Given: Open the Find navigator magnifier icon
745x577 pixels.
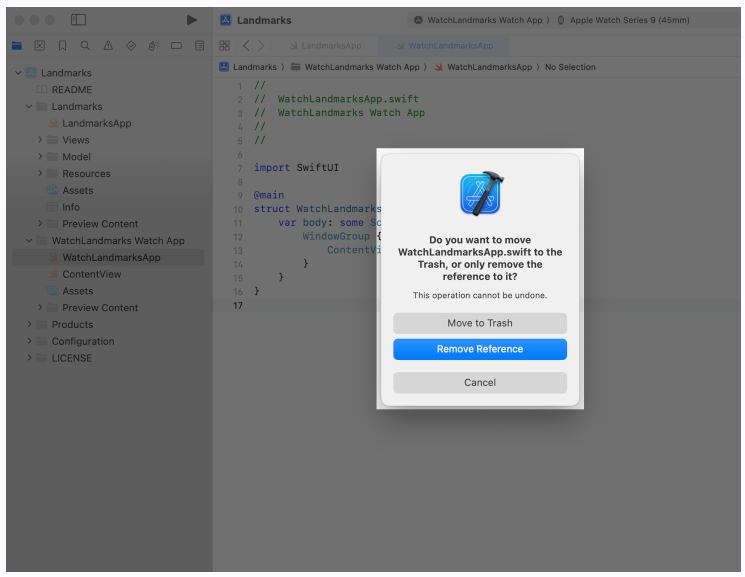Looking at the screenshot, I should (x=85, y=46).
